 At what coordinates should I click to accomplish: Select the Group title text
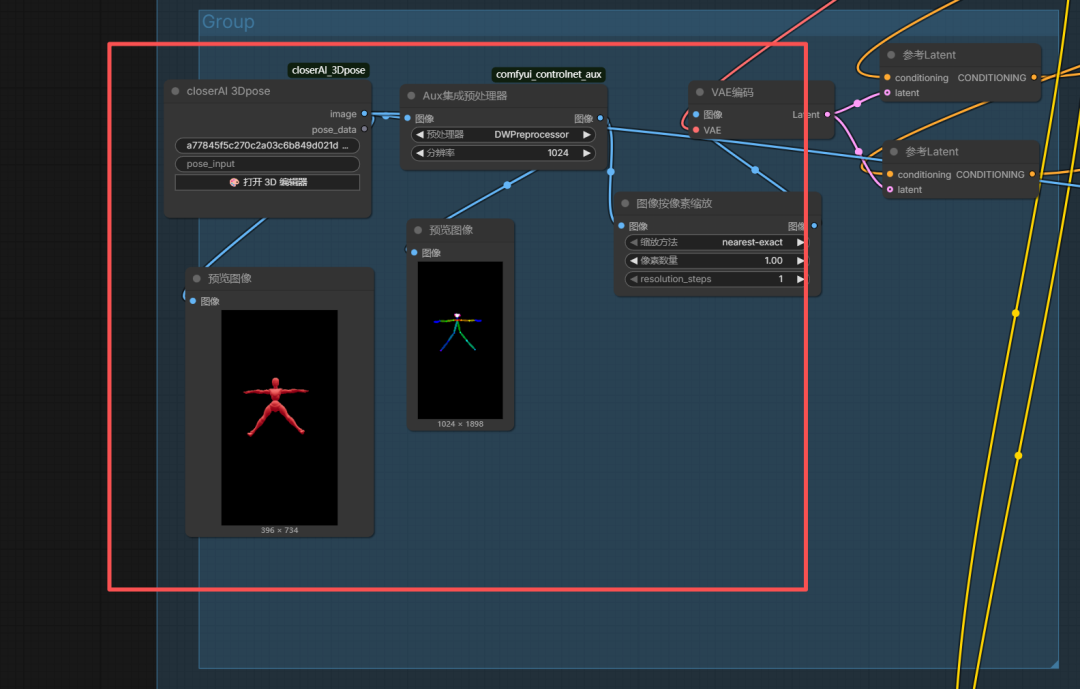[228, 22]
